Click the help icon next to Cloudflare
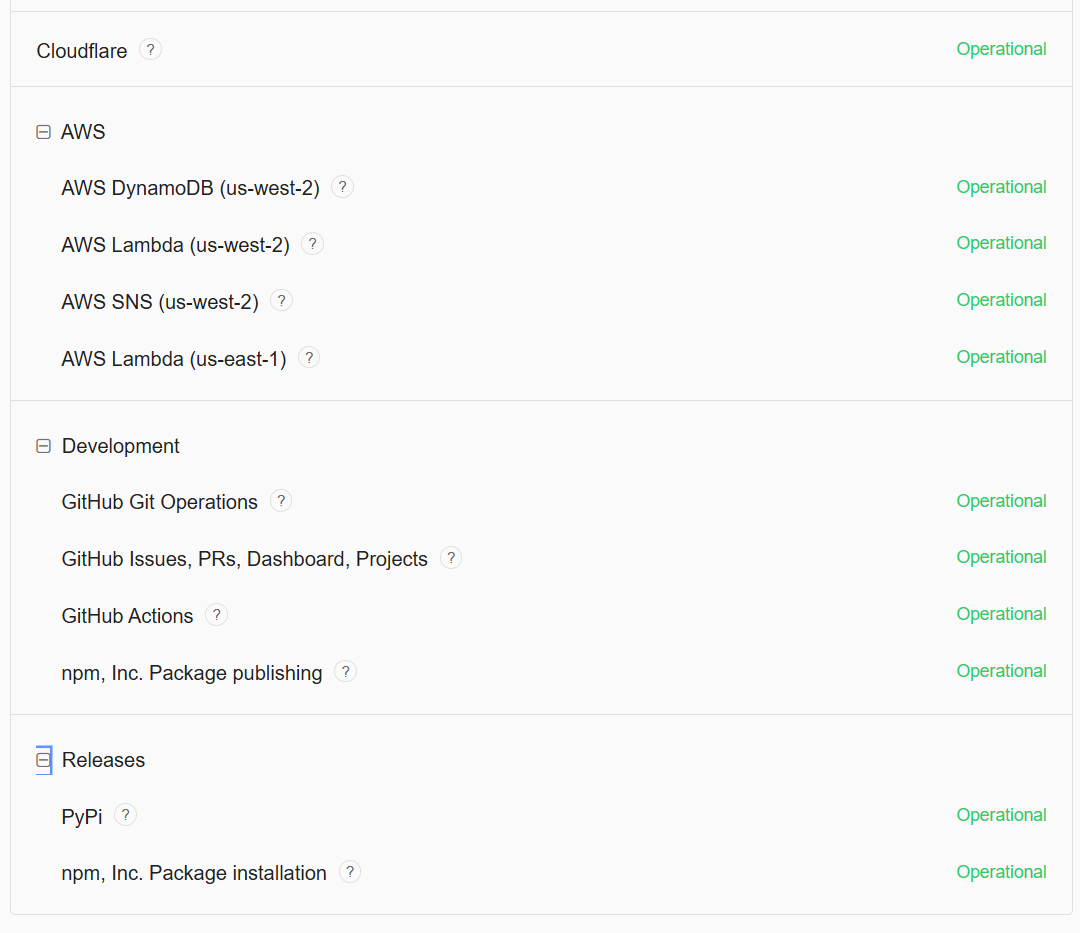1080x933 pixels. coord(150,49)
